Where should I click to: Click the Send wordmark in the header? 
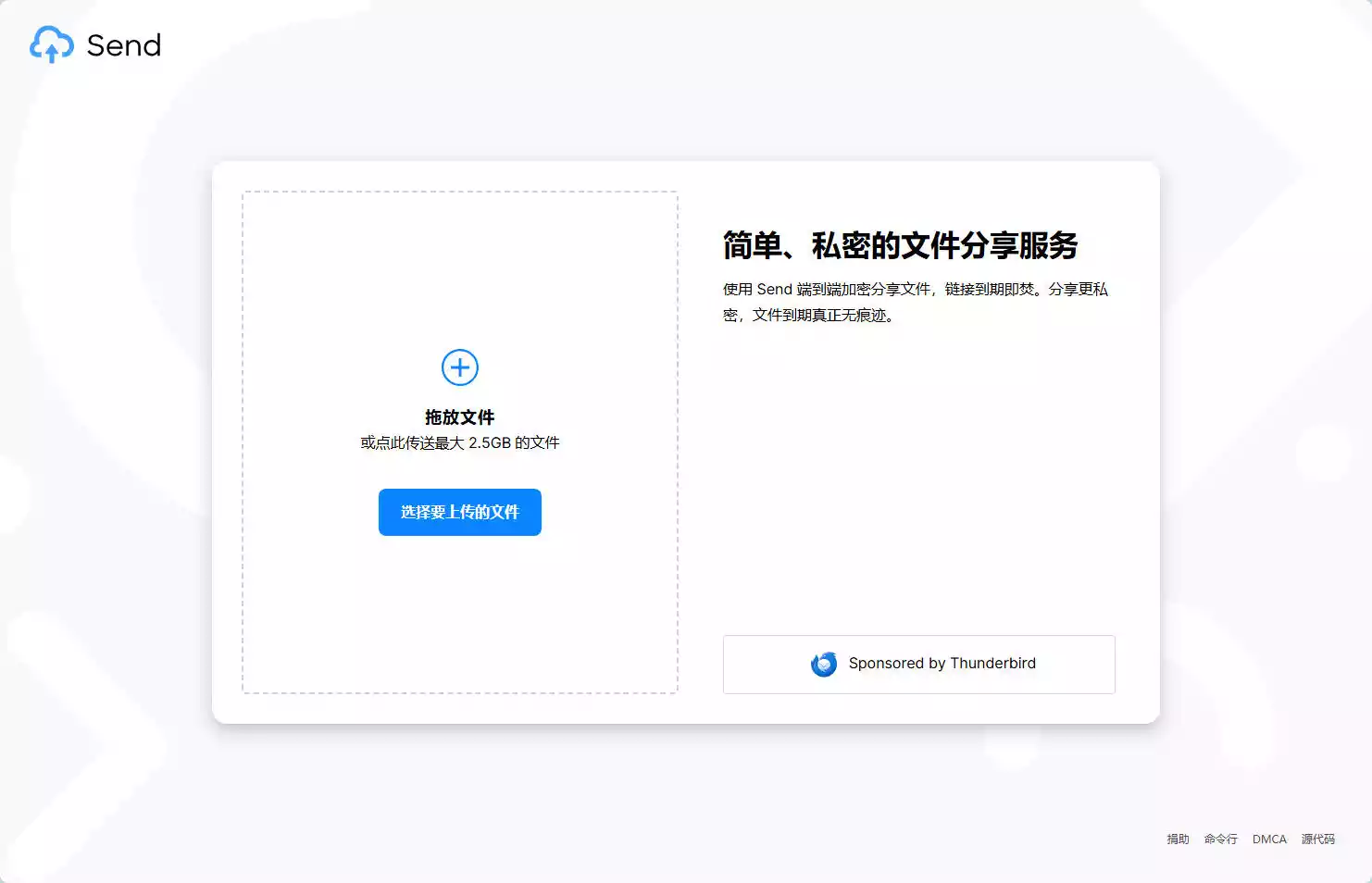tap(124, 45)
